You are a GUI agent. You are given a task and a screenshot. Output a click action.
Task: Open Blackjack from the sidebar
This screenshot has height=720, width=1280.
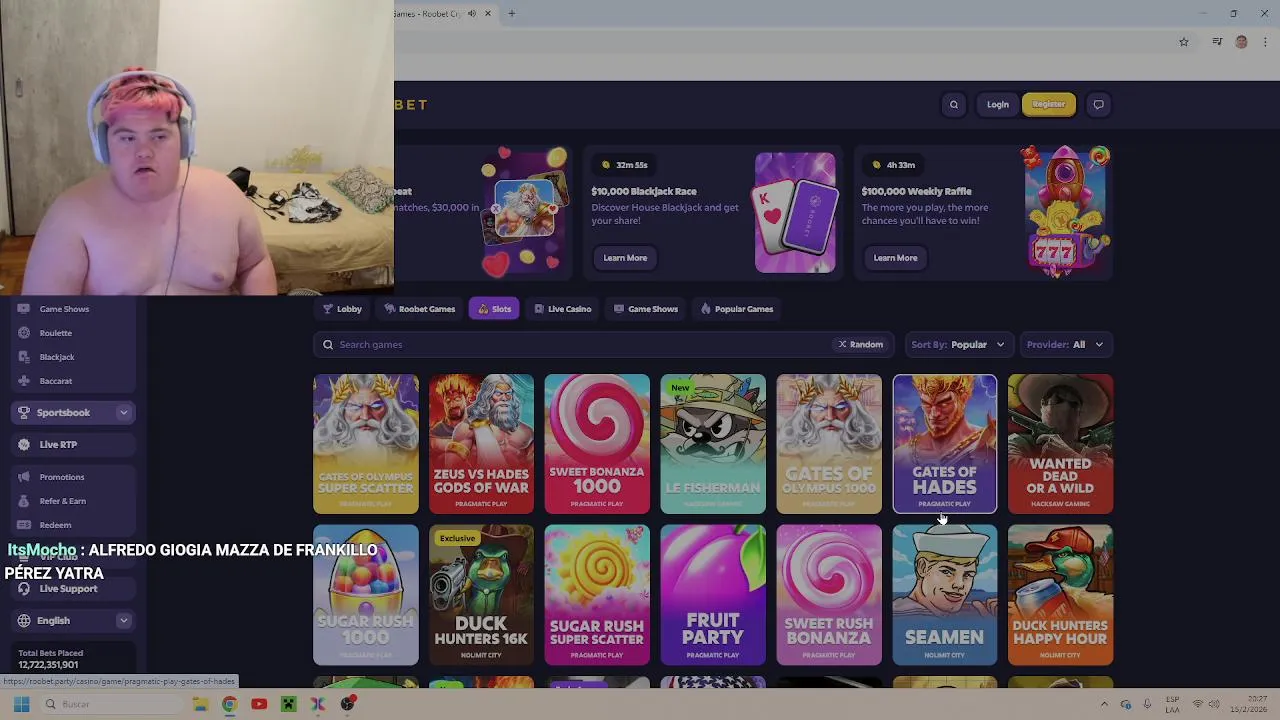(x=57, y=357)
